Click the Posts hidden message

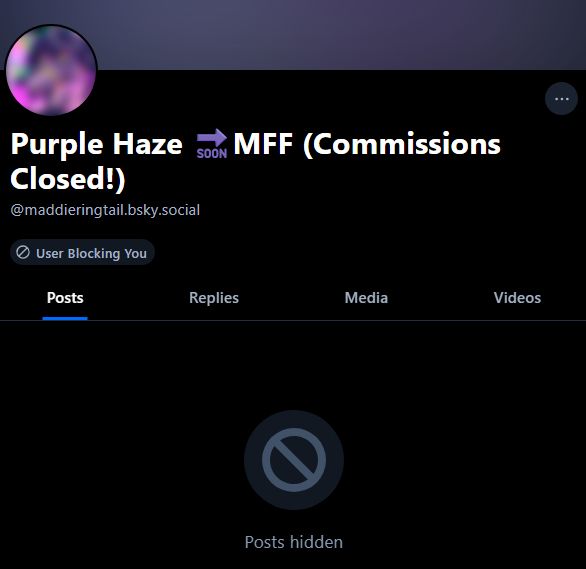pyautogui.click(x=294, y=542)
